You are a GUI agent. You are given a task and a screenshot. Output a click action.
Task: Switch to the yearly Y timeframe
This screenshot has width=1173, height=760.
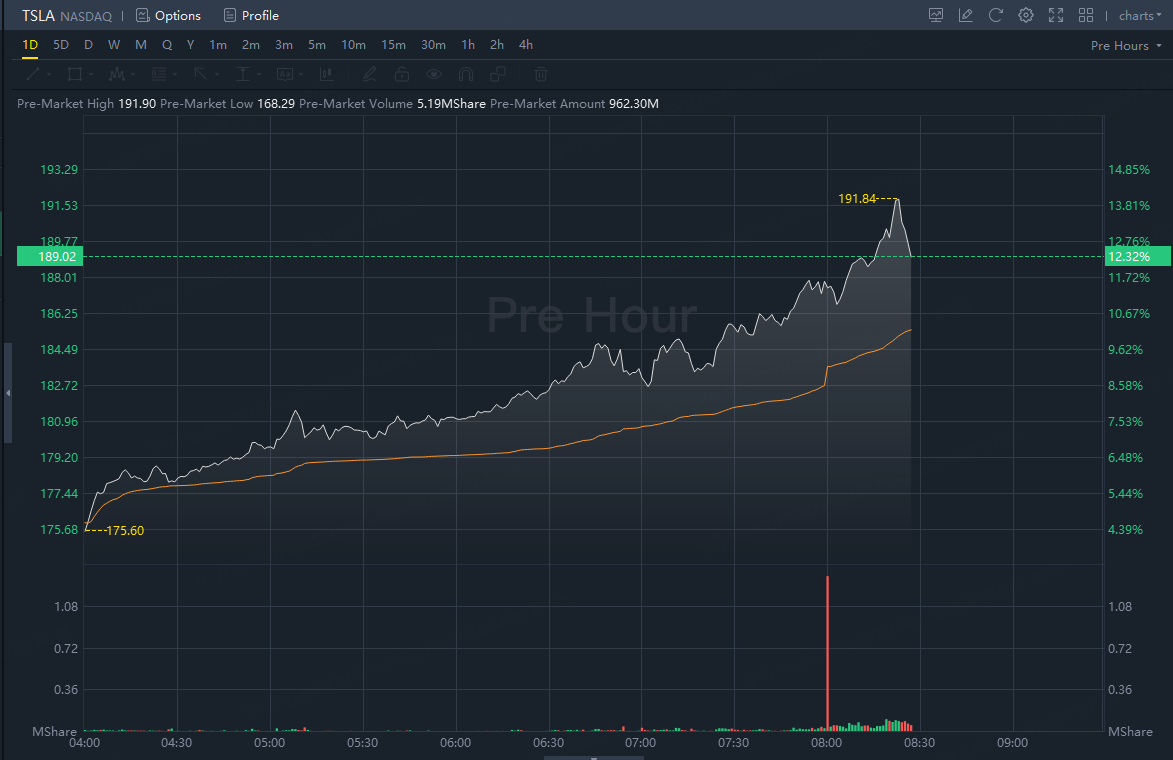pyautogui.click(x=191, y=45)
